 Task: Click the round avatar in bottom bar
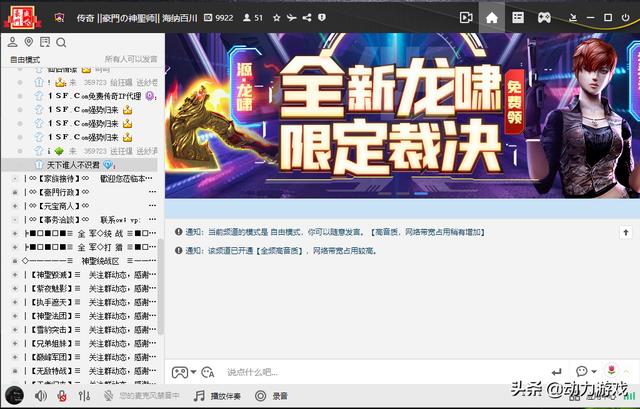coord(14,396)
